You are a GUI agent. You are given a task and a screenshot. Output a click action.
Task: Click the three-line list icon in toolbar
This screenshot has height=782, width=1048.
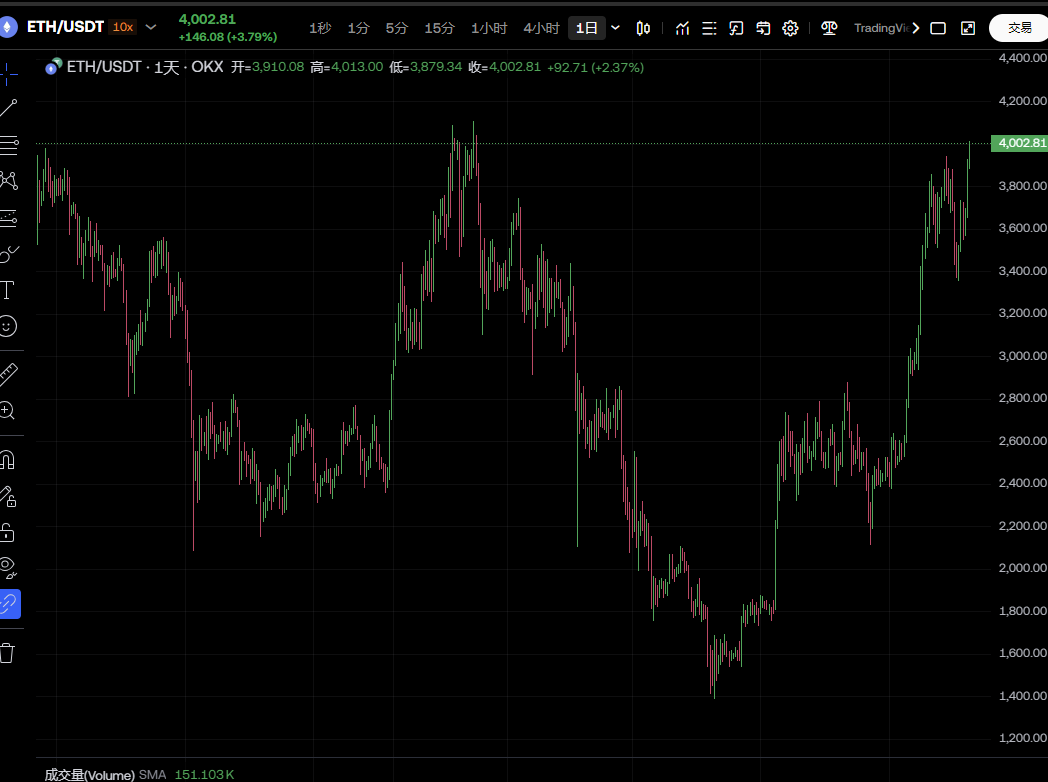(709, 28)
